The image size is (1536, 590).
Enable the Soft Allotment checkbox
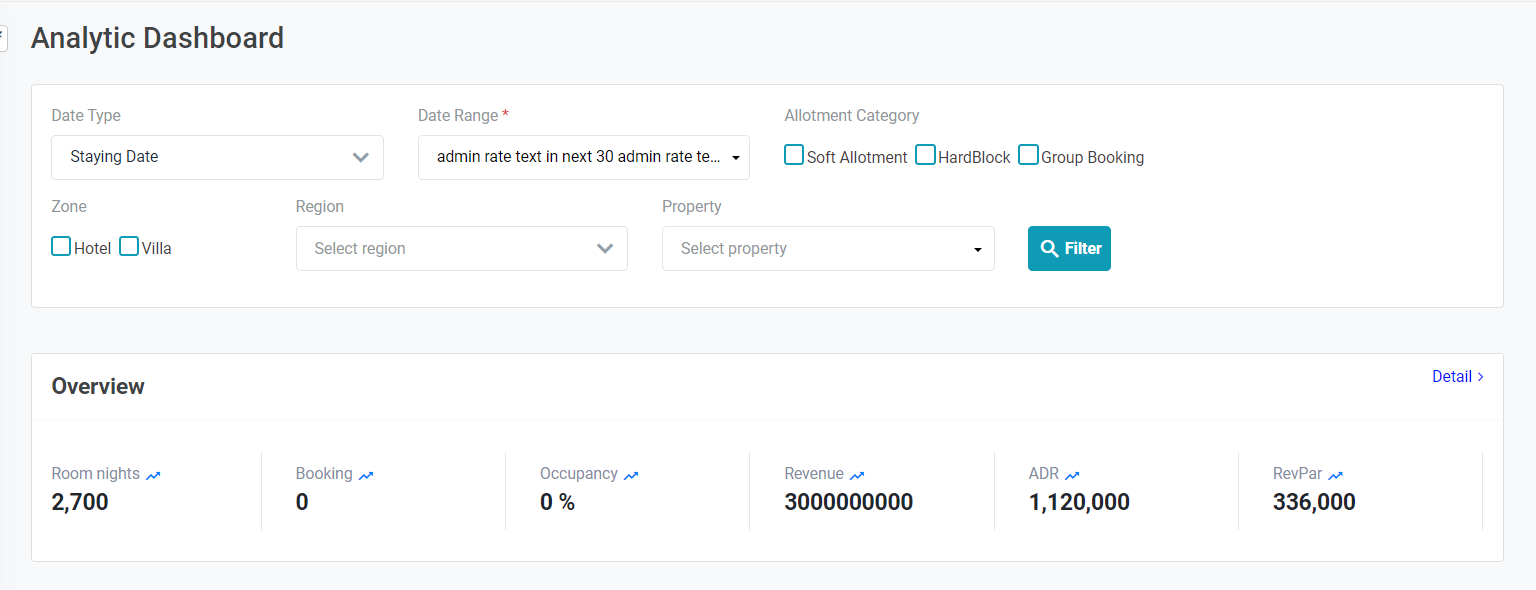point(794,155)
